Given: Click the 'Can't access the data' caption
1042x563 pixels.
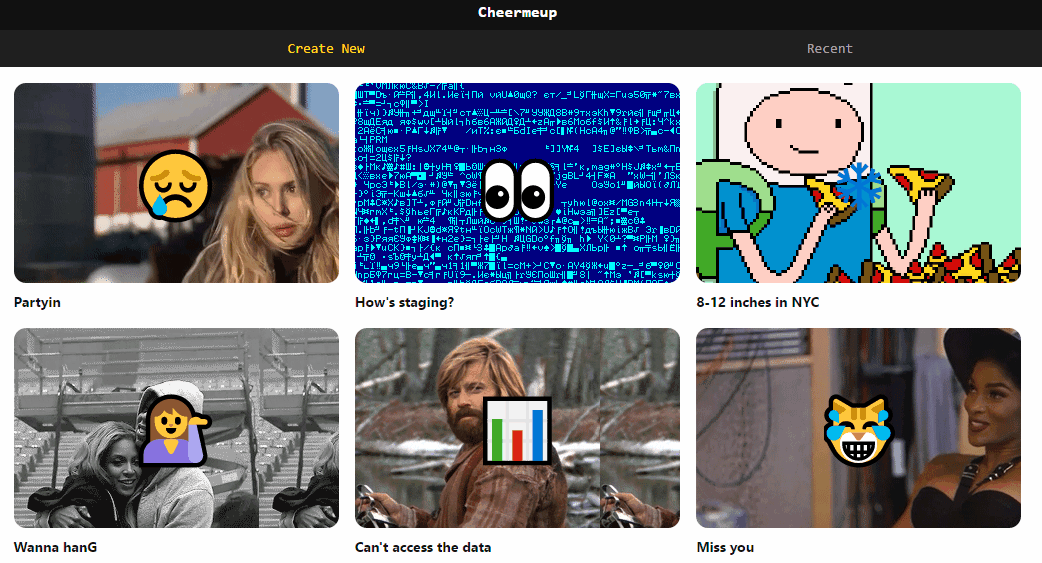Looking at the screenshot, I should pos(423,547).
